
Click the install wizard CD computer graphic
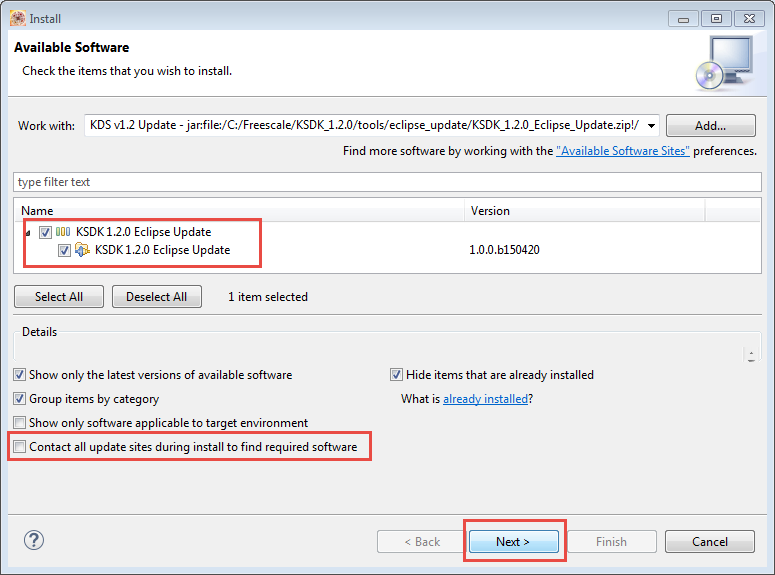click(x=722, y=61)
